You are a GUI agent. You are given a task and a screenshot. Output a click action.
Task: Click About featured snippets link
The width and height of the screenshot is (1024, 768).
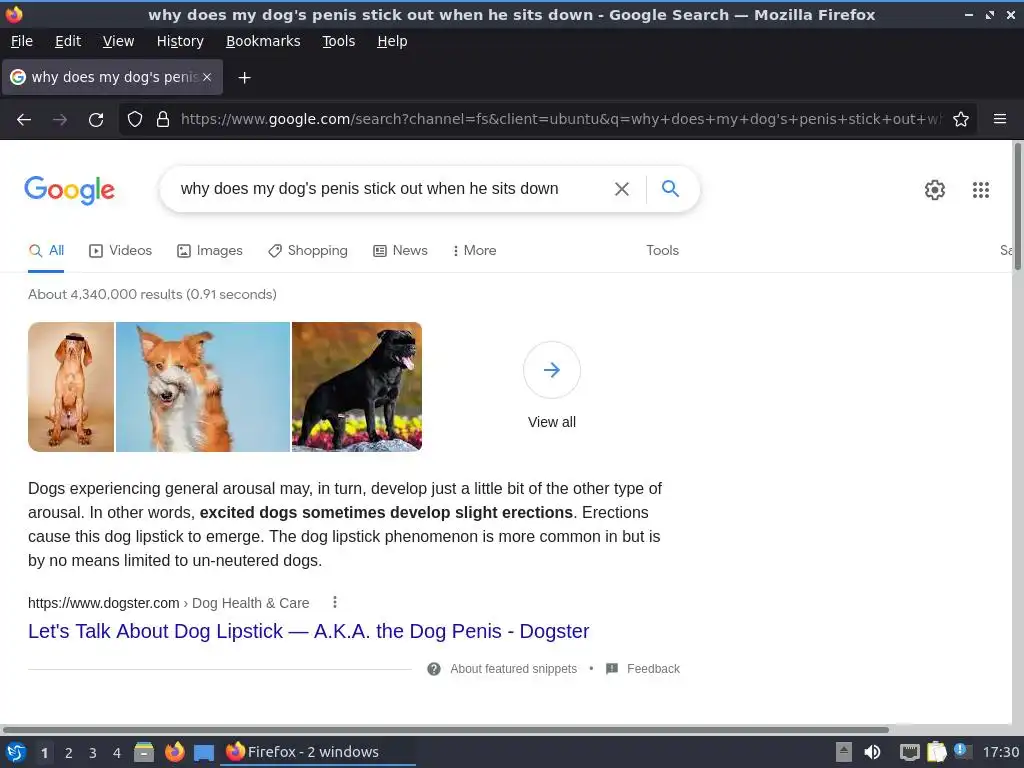coord(513,669)
